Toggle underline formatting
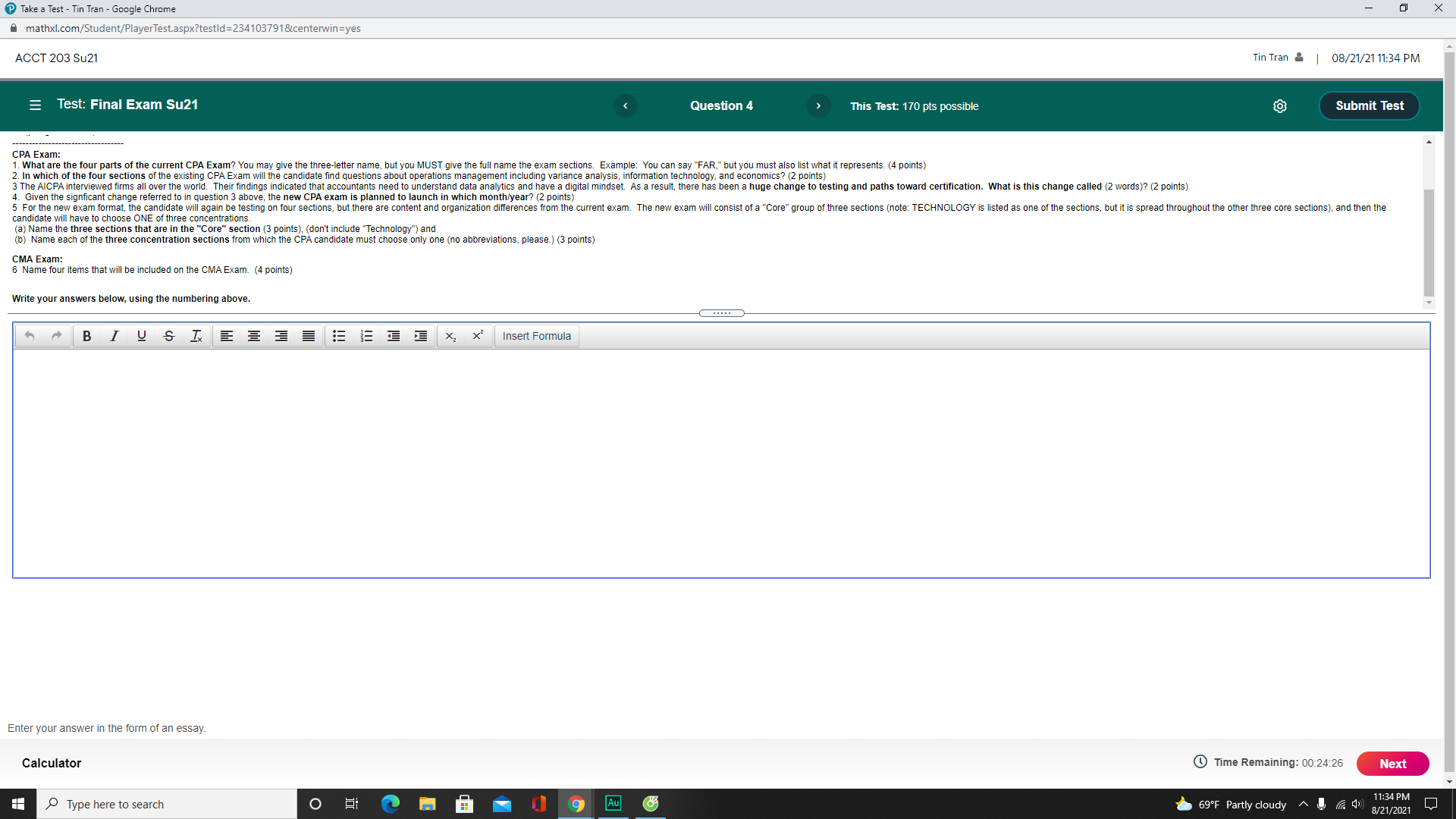This screenshot has height=819, width=1456. [141, 336]
